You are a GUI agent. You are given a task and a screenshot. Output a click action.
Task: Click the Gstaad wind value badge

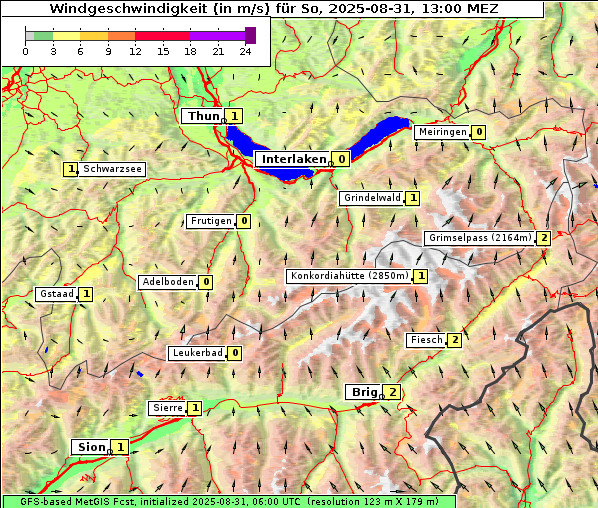[86, 294]
